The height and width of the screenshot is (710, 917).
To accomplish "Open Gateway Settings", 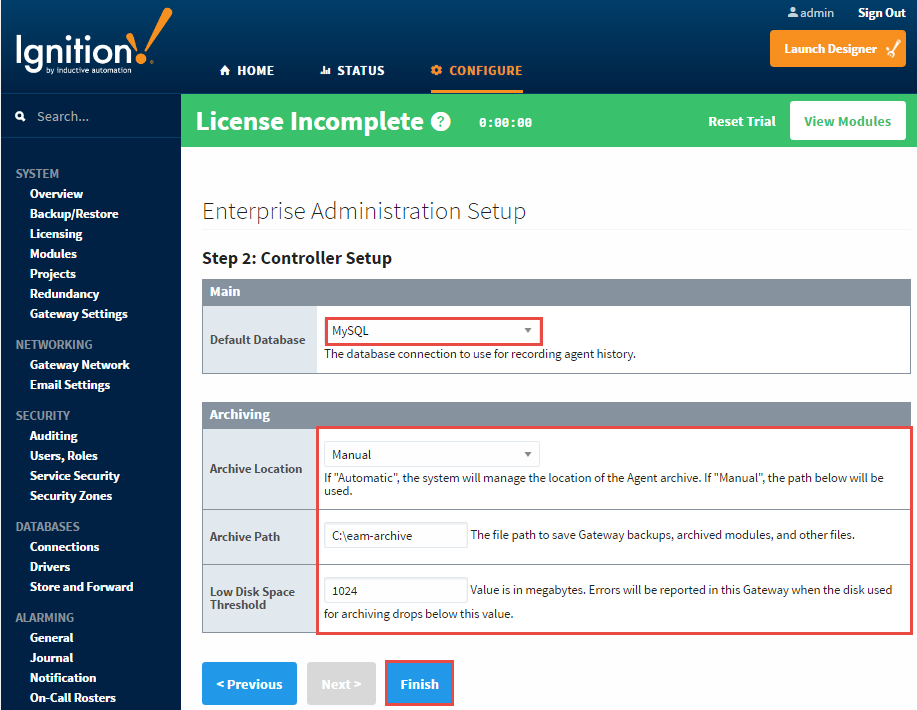I will coord(78,314).
